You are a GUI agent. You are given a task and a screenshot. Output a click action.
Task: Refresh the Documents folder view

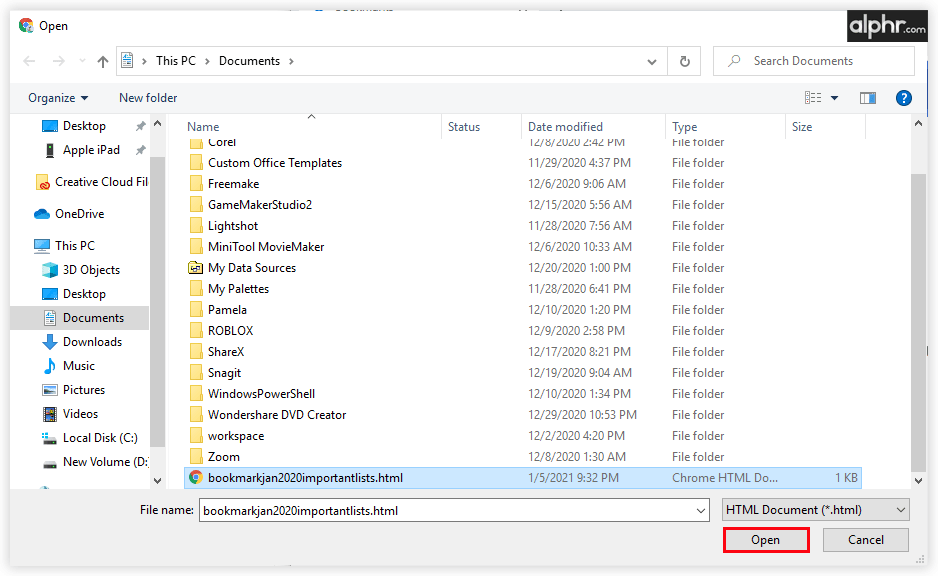coord(684,61)
